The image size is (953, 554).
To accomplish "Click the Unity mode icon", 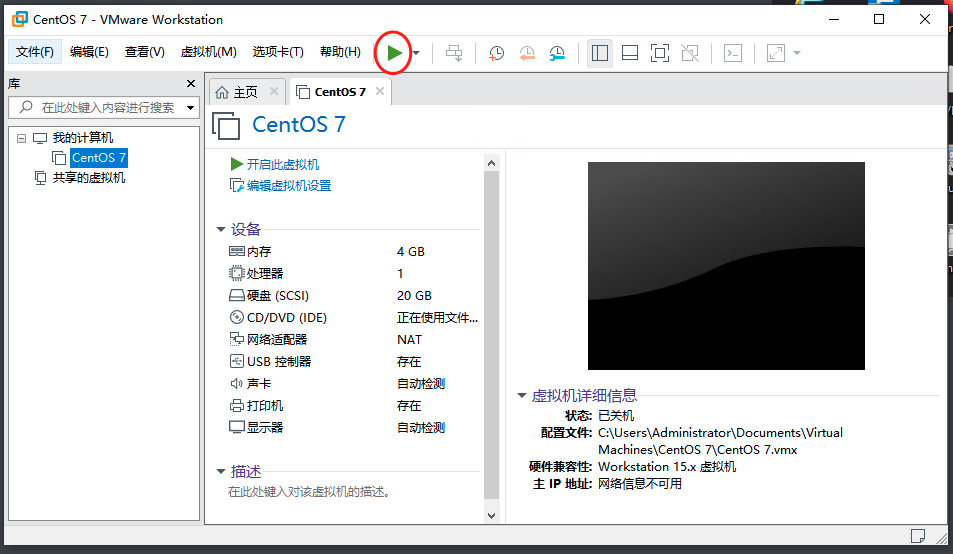I will tap(690, 53).
